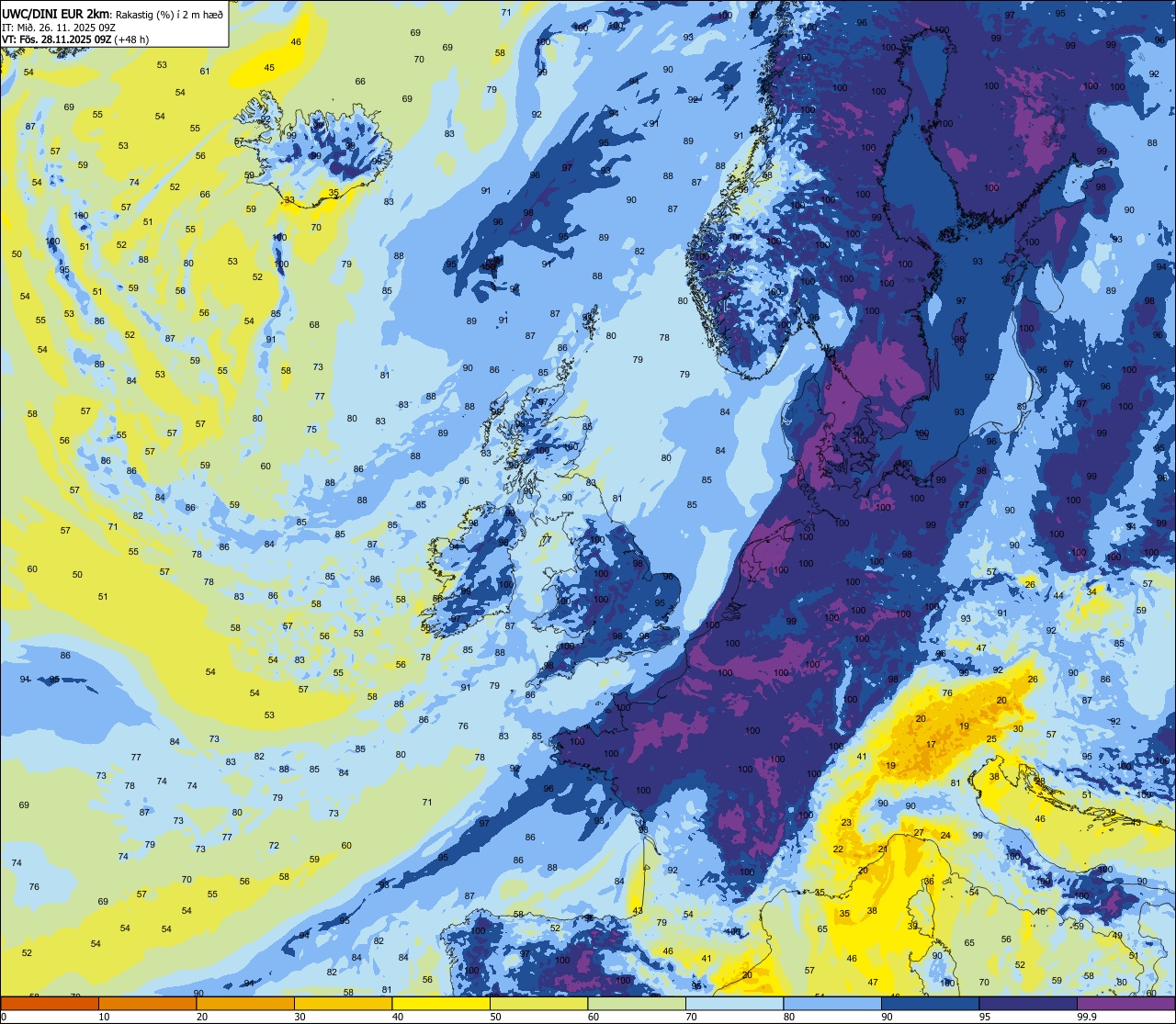Click the humidity value '30' on the map
Image resolution: width=1176 pixels, height=1024 pixels.
pos(1017,728)
